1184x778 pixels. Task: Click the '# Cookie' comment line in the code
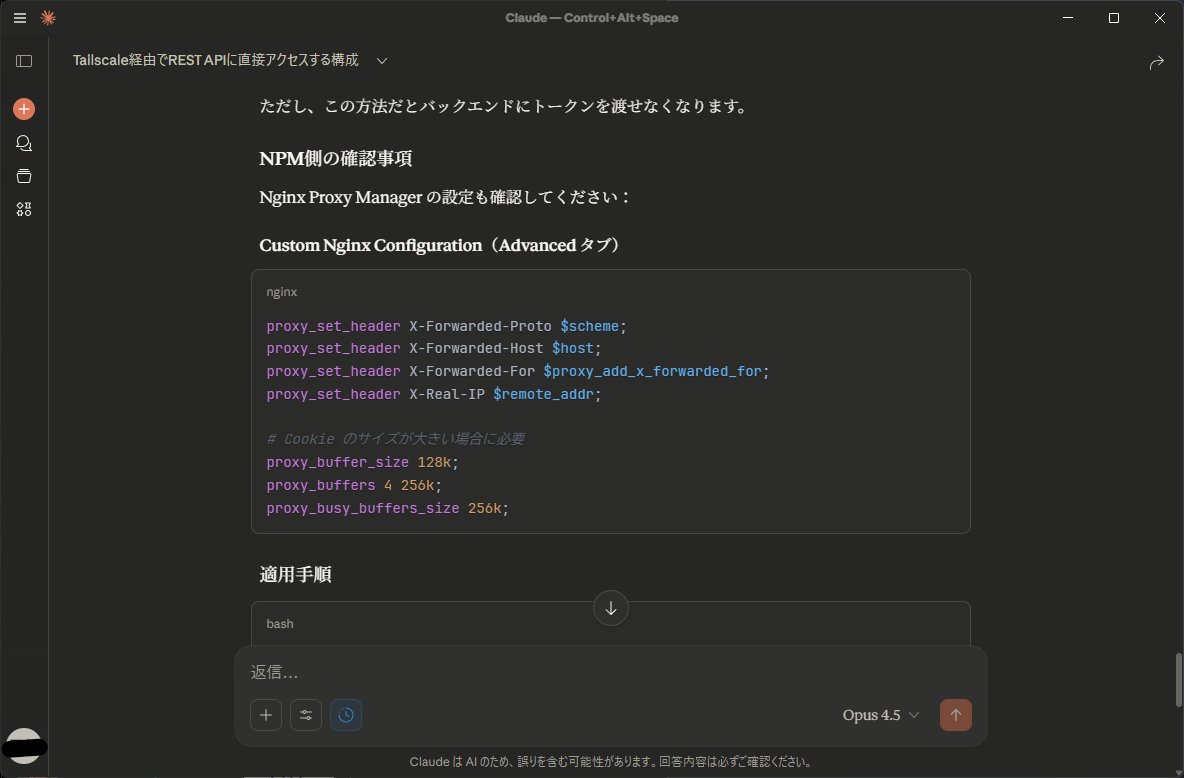click(396, 439)
